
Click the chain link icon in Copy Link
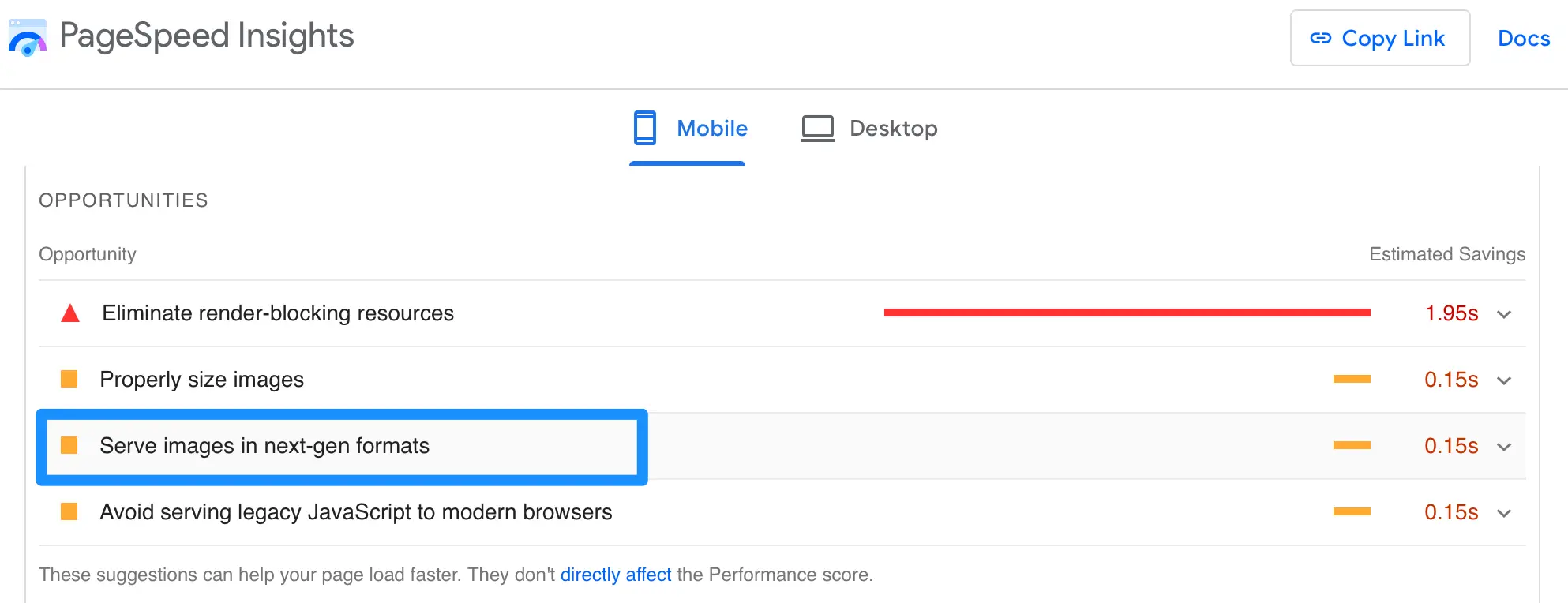(x=1321, y=38)
